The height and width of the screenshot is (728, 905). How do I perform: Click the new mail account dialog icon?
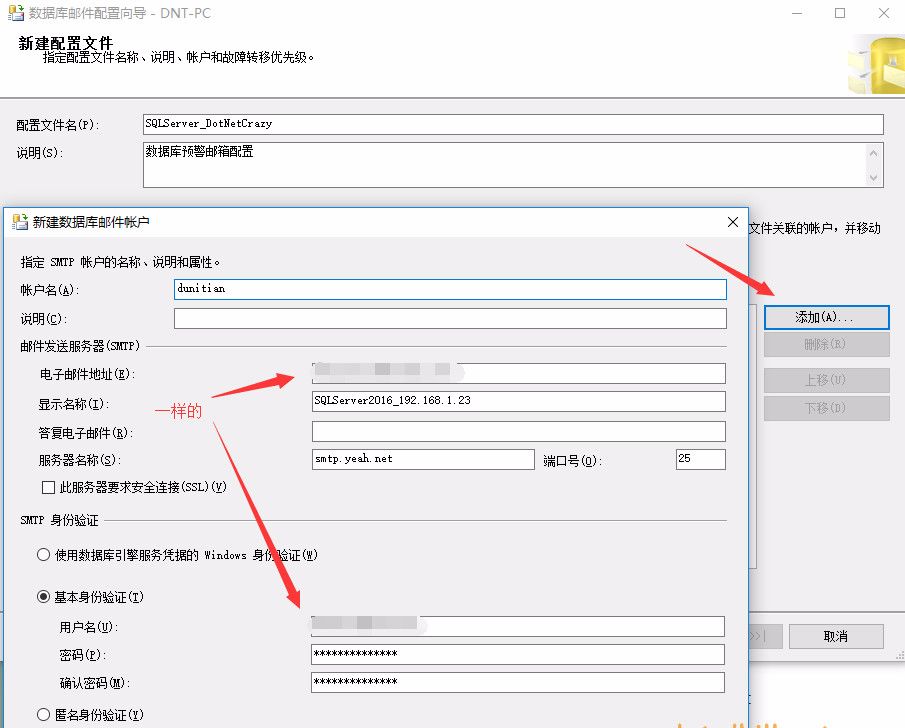click(20, 222)
